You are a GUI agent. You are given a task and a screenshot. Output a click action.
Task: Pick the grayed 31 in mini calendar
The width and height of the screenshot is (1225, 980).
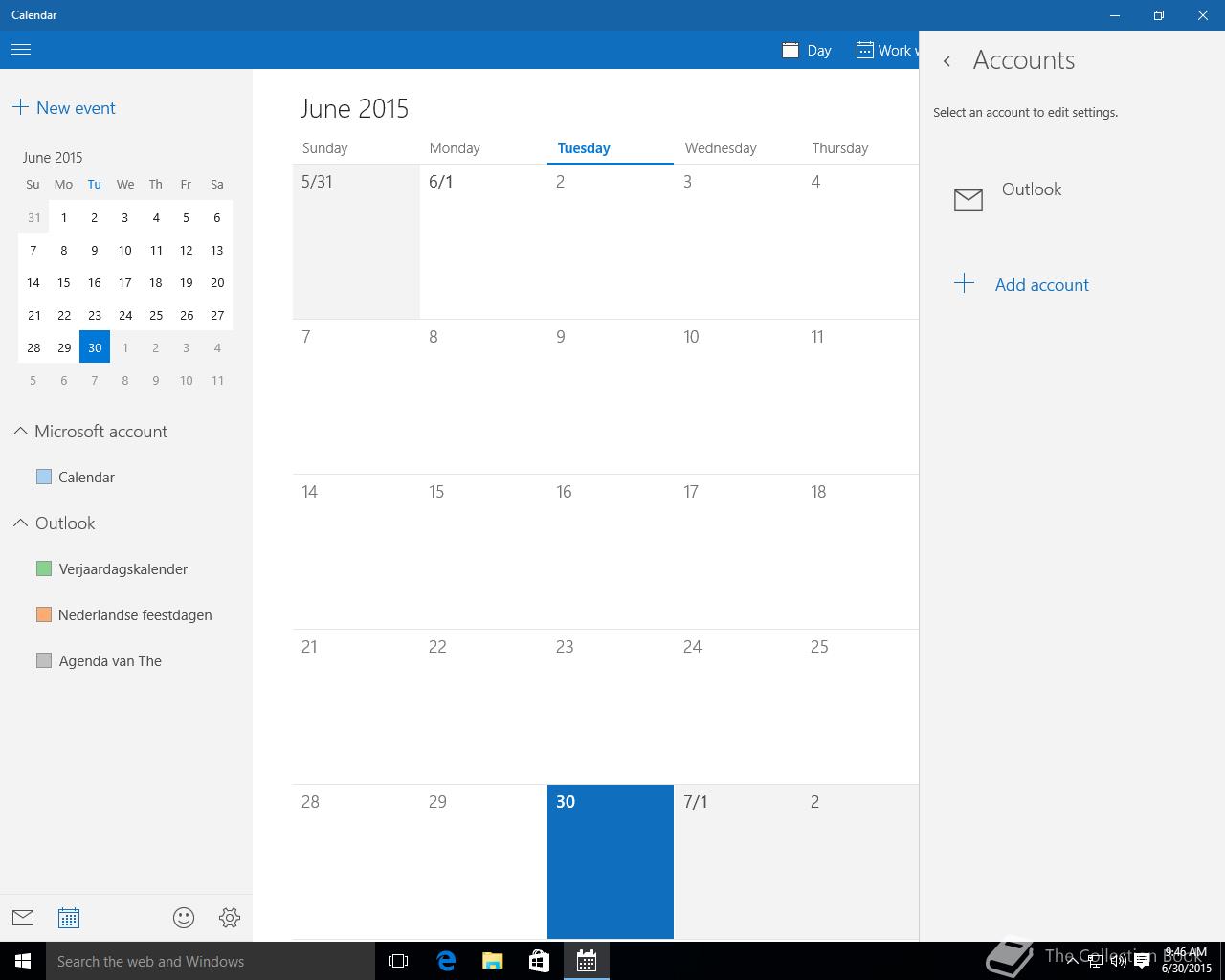tap(33, 217)
